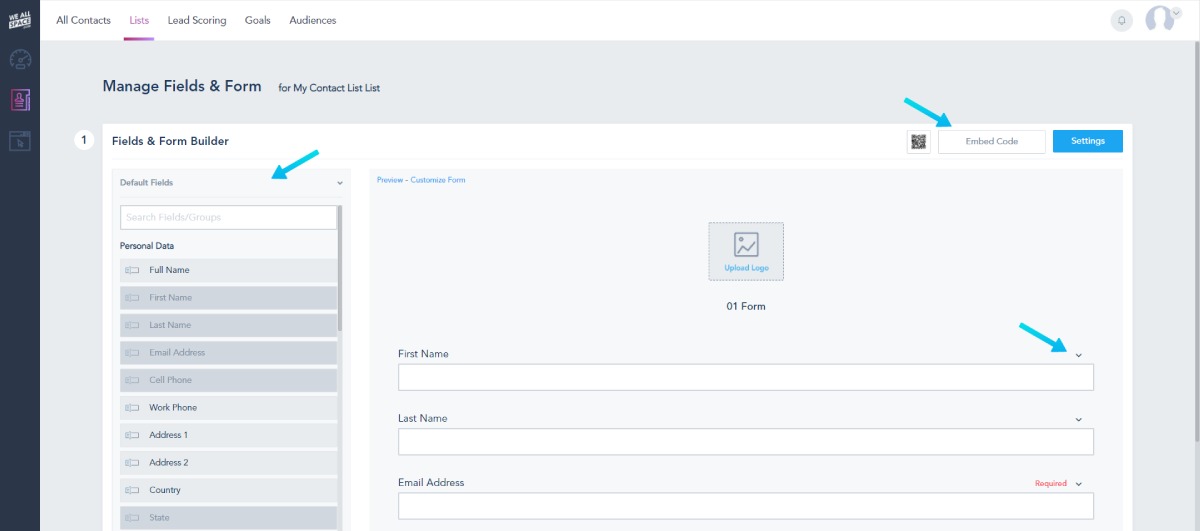Open the blue Settings button
This screenshot has width=1200, height=531.
point(1087,142)
